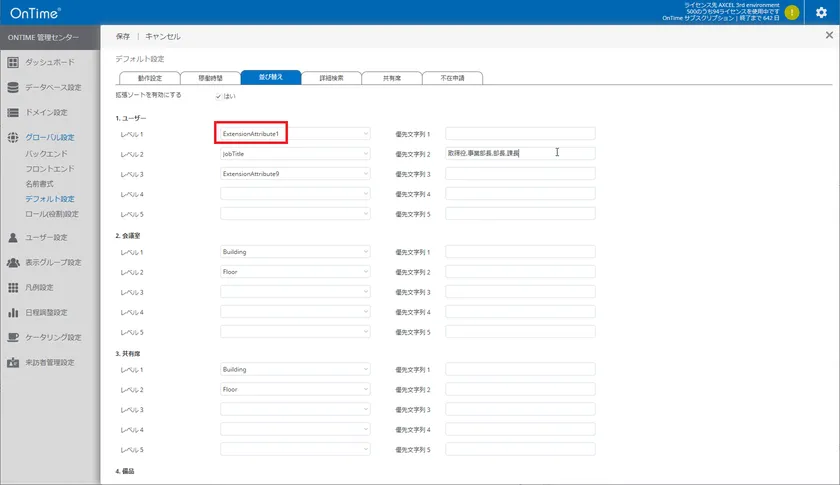Click the settings gear icon

click(x=821, y=13)
